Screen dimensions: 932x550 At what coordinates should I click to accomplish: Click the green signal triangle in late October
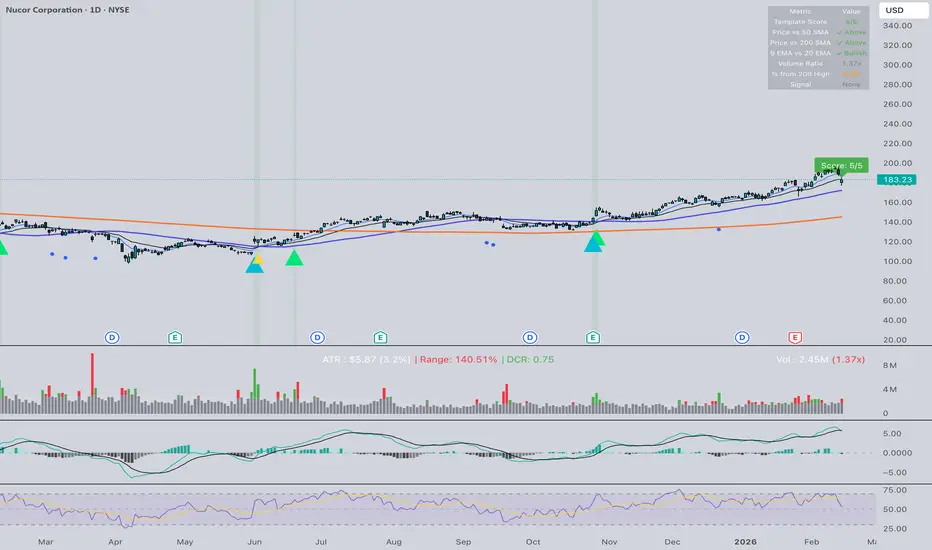(x=597, y=238)
